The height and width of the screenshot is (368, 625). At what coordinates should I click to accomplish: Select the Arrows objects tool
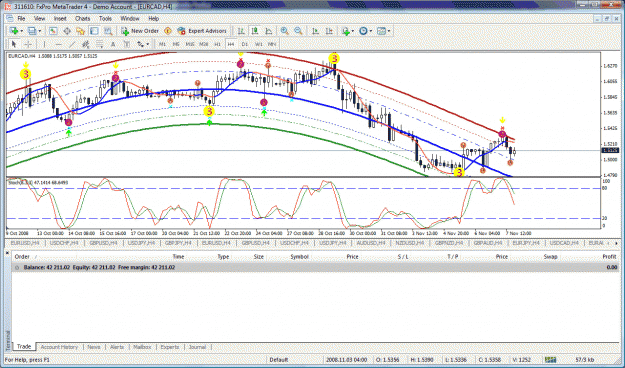141,44
